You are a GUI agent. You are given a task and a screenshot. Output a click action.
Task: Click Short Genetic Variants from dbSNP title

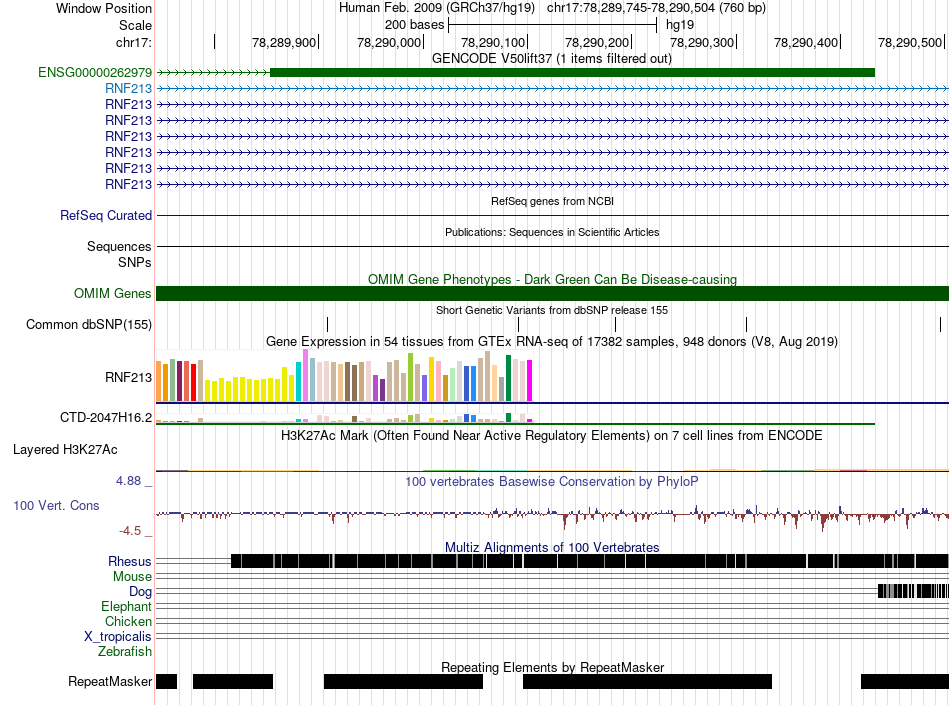pyautogui.click(x=552, y=310)
